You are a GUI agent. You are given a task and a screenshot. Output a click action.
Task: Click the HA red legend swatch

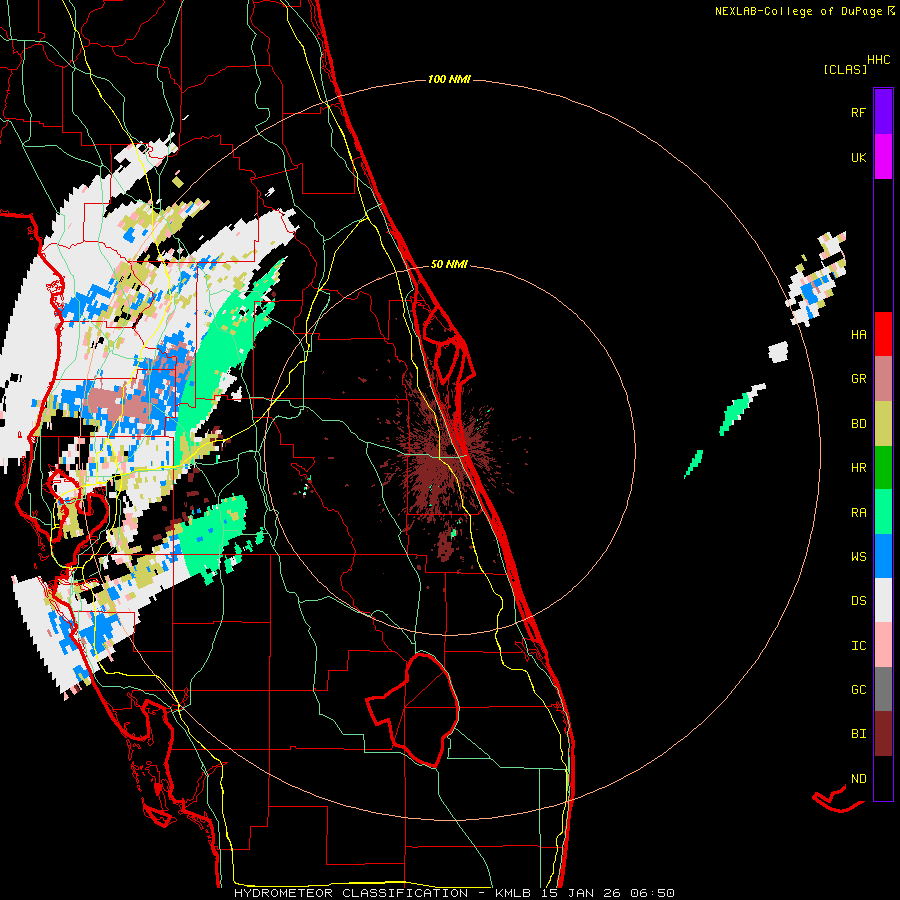pyautogui.click(x=883, y=334)
